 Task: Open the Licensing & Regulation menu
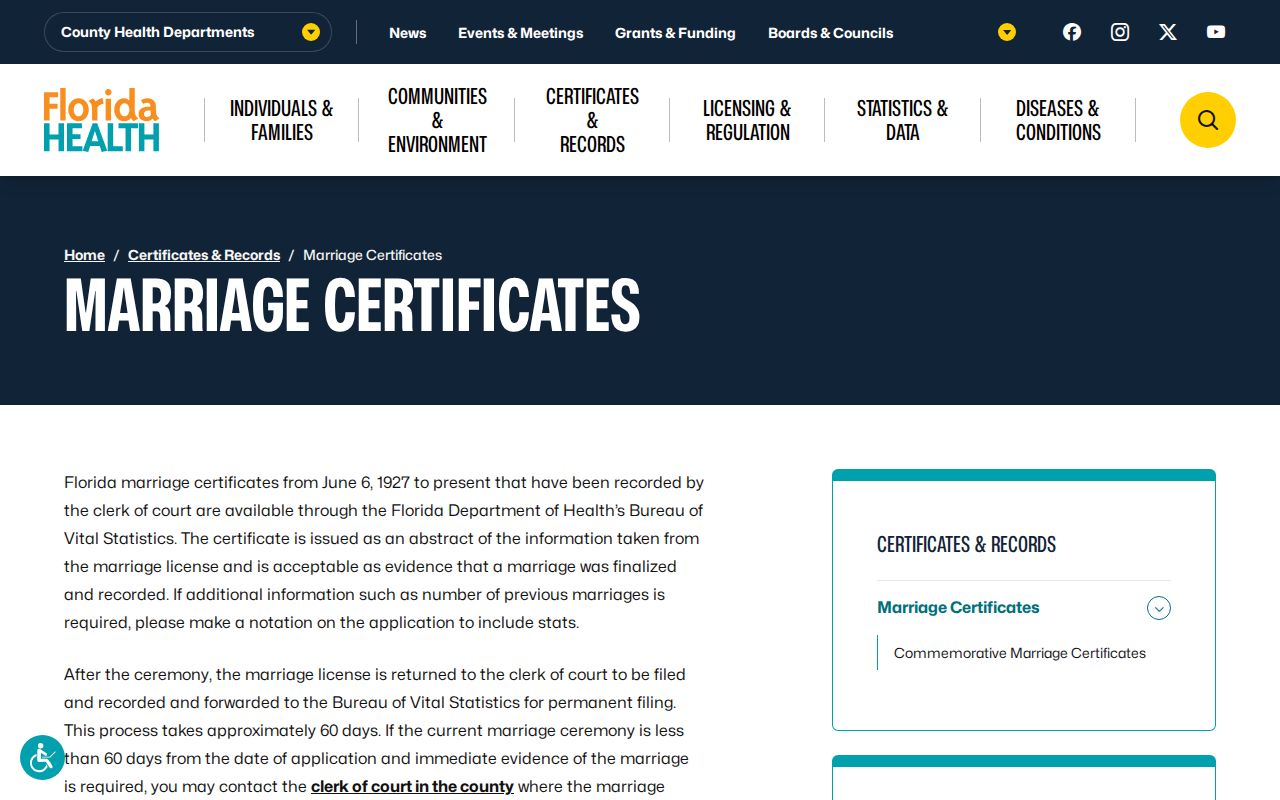[747, 120]
